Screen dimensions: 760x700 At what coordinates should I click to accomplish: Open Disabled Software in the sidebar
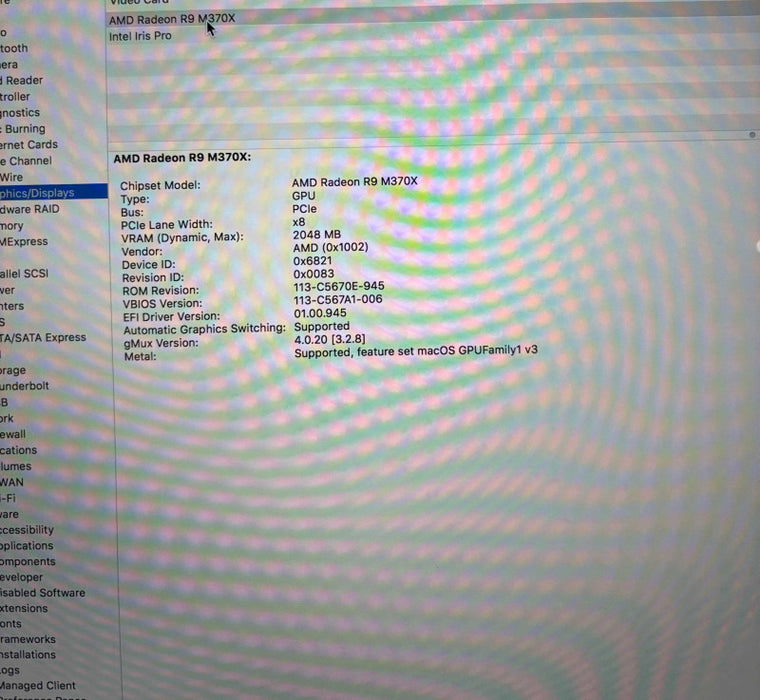click(43, 593)
